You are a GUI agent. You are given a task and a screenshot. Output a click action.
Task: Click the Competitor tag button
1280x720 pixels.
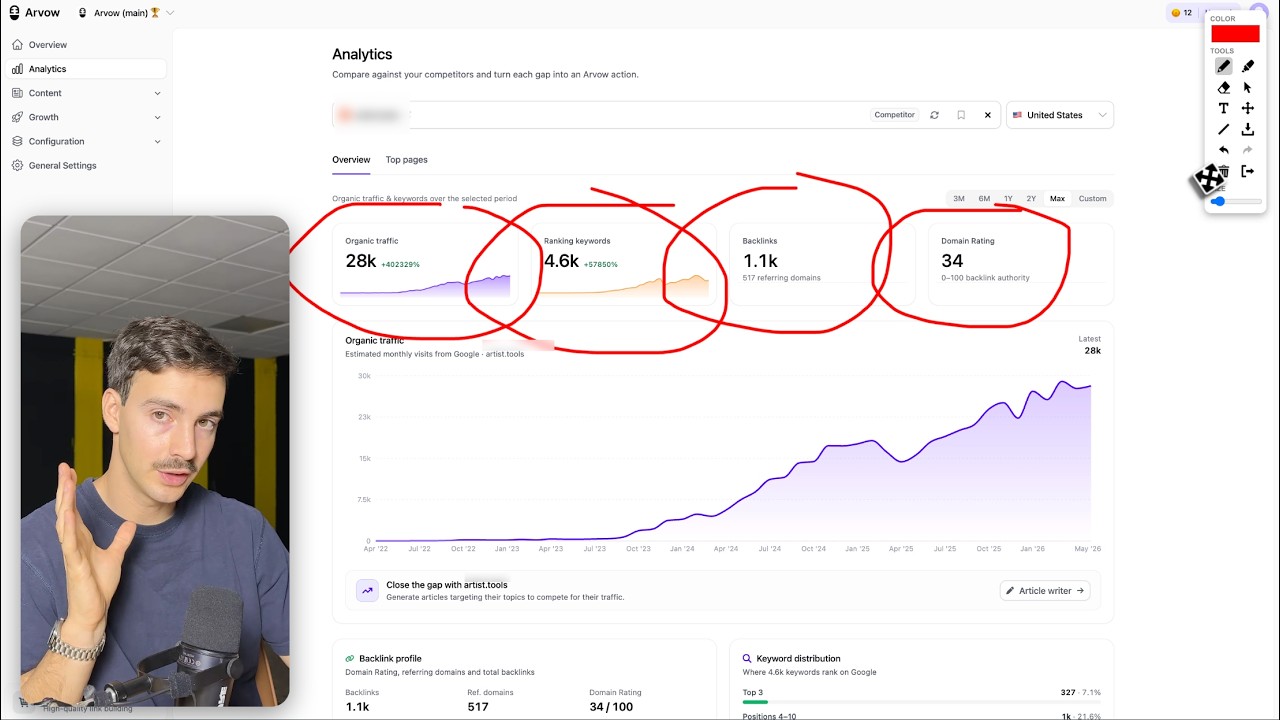[x=894, y=115]
